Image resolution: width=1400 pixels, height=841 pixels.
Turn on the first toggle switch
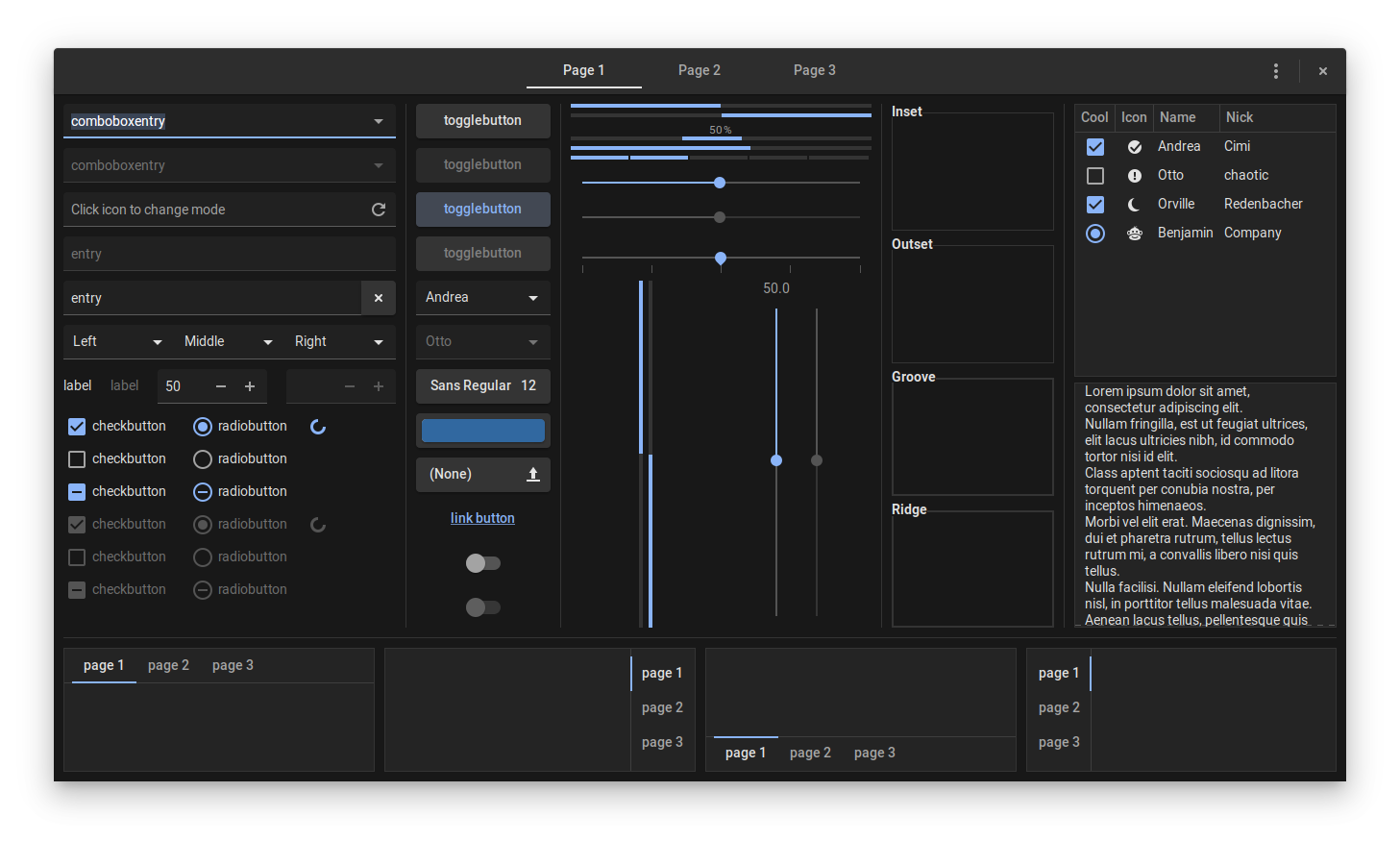(x=482, y=563)
